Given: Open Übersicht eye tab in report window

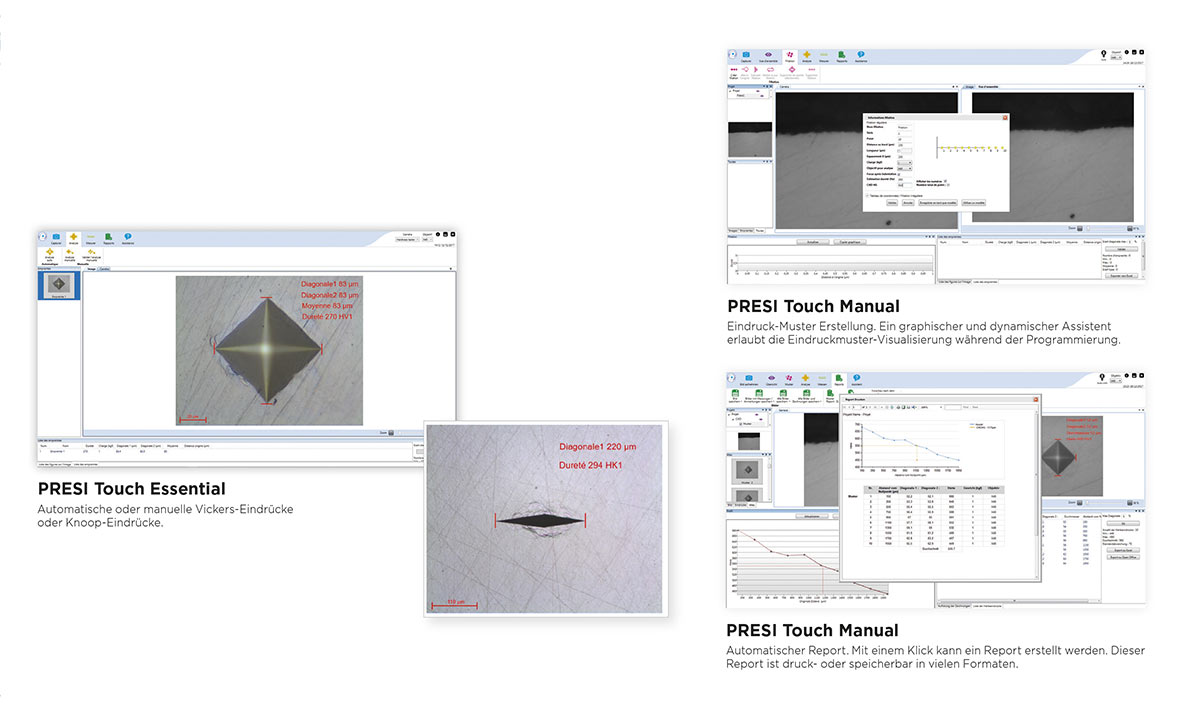Looking at the screenshot, I should click(771, 377).
